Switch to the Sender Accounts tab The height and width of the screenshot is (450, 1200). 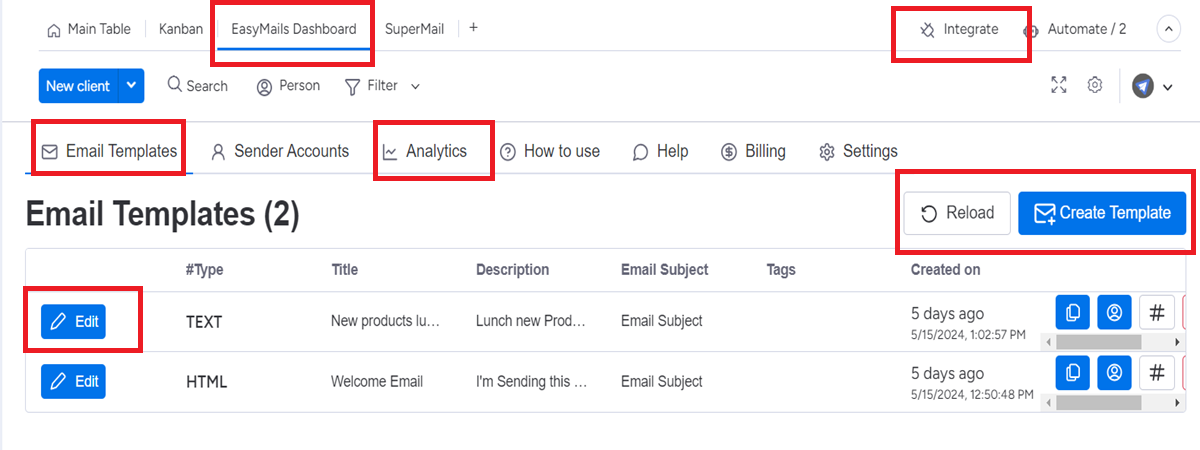[280, 151]
